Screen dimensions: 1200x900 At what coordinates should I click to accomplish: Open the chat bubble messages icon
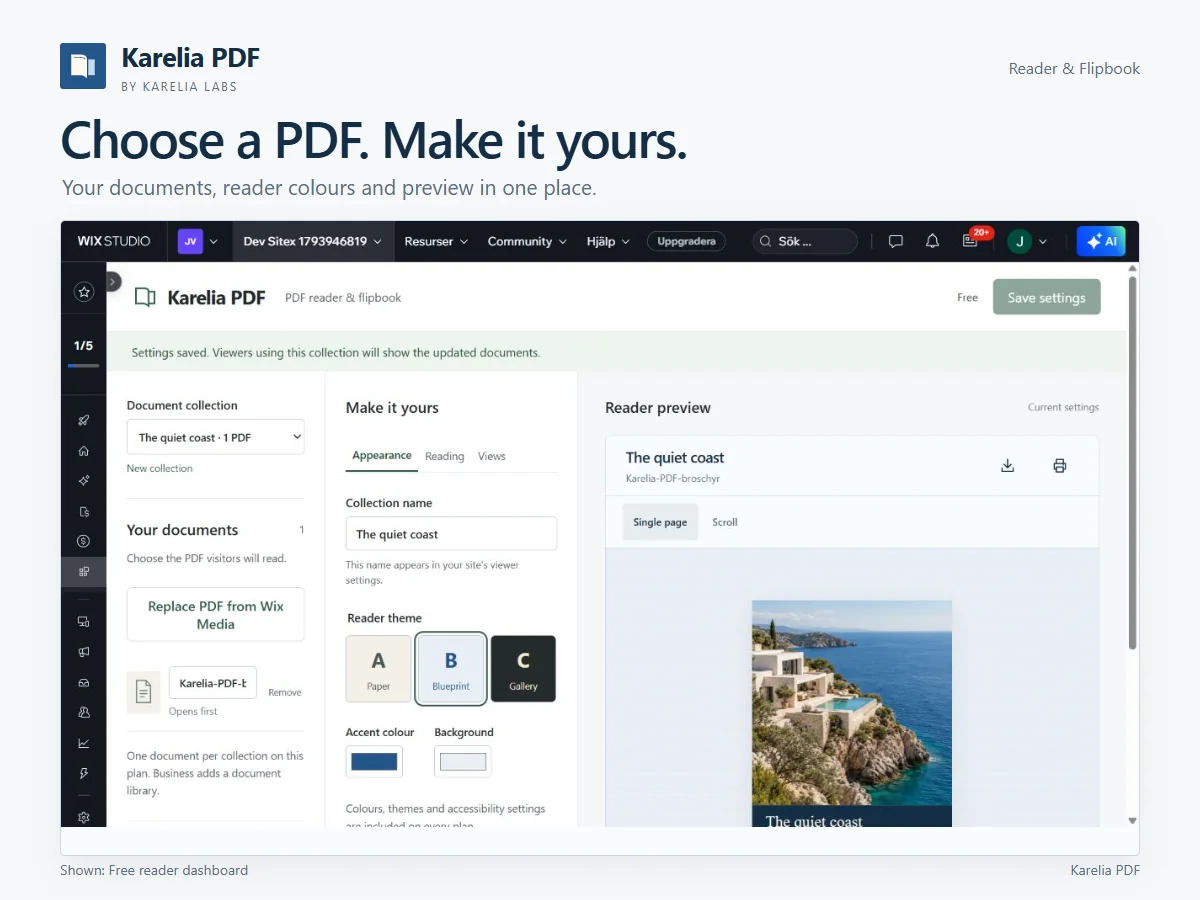[x=896, y=241]
